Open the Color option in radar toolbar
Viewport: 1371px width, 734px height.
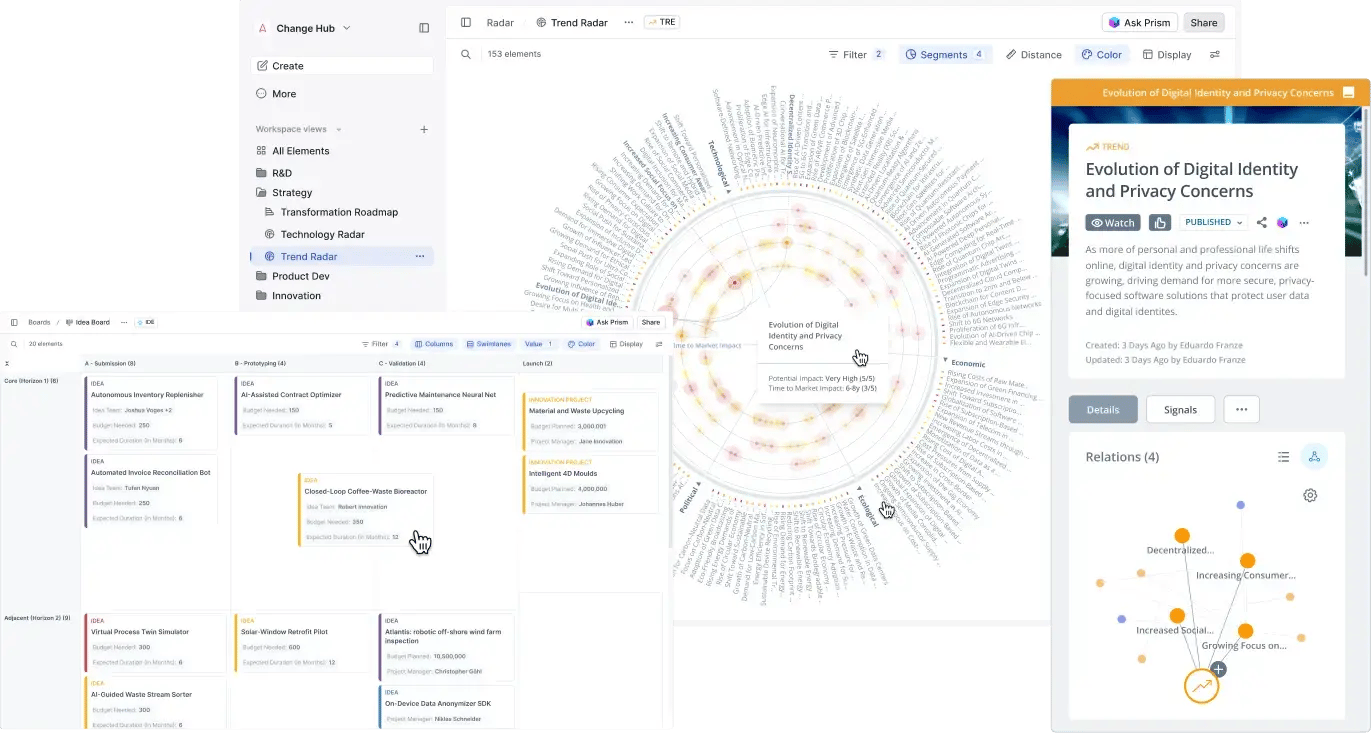[1101, 55]
